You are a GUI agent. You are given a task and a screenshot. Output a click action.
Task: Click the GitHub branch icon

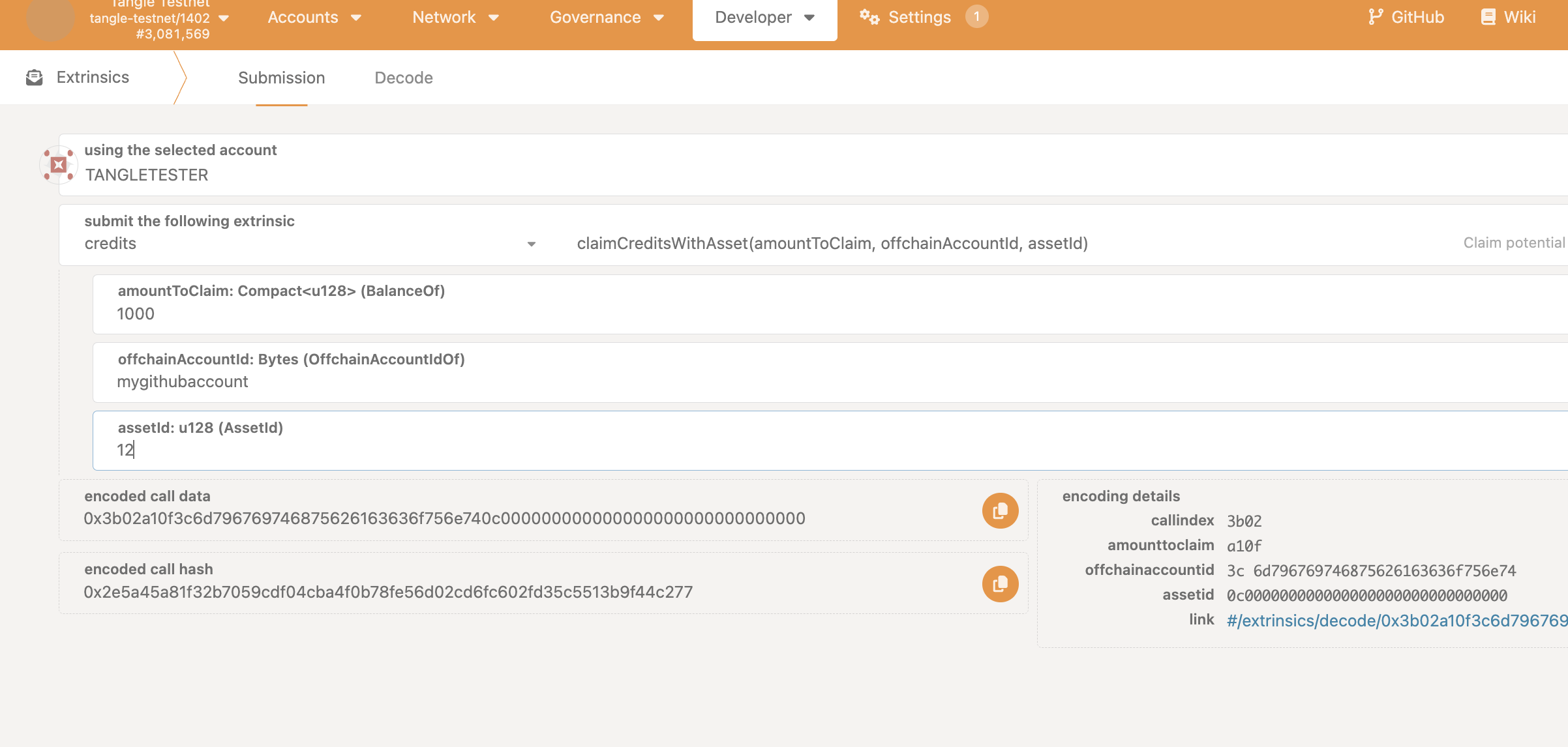click(1375, 17)
